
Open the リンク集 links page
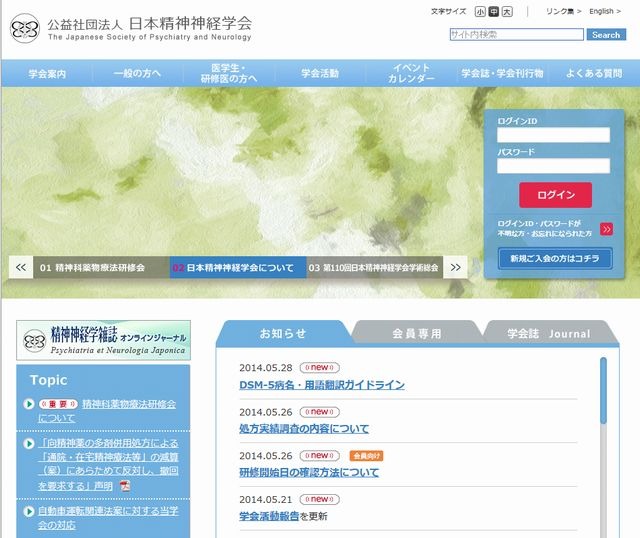coord(563,11)
